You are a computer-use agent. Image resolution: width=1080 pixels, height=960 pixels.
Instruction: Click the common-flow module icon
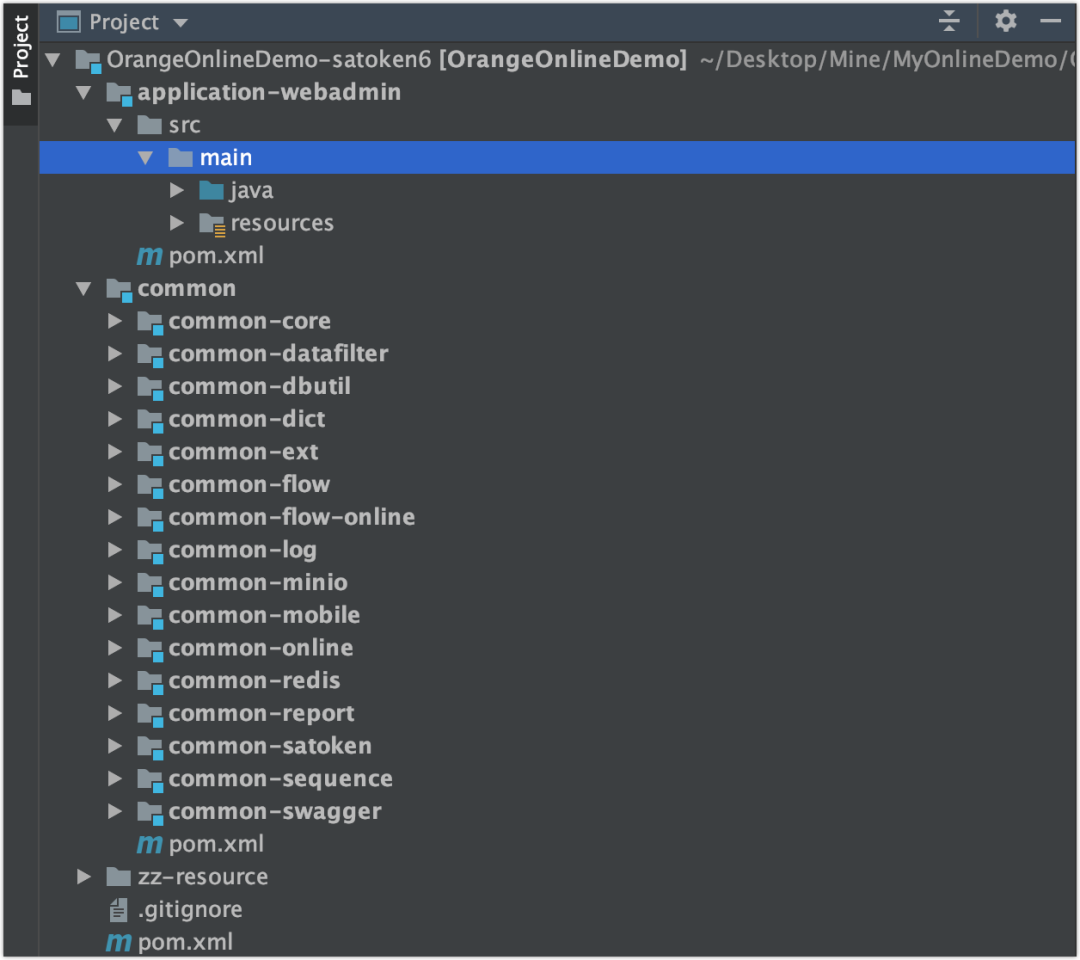149,486
